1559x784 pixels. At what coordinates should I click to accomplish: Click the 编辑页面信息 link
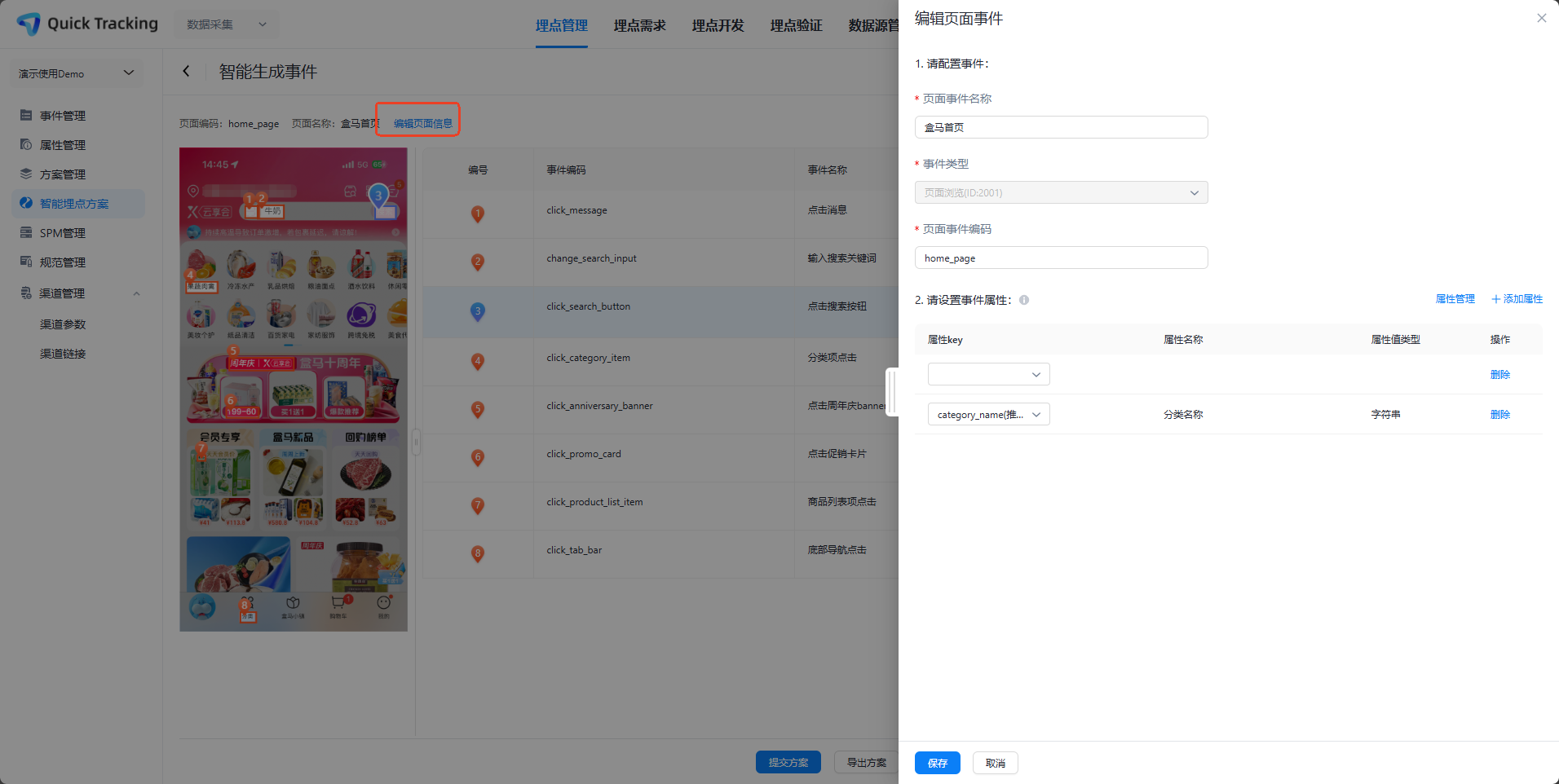click(423, 123)
